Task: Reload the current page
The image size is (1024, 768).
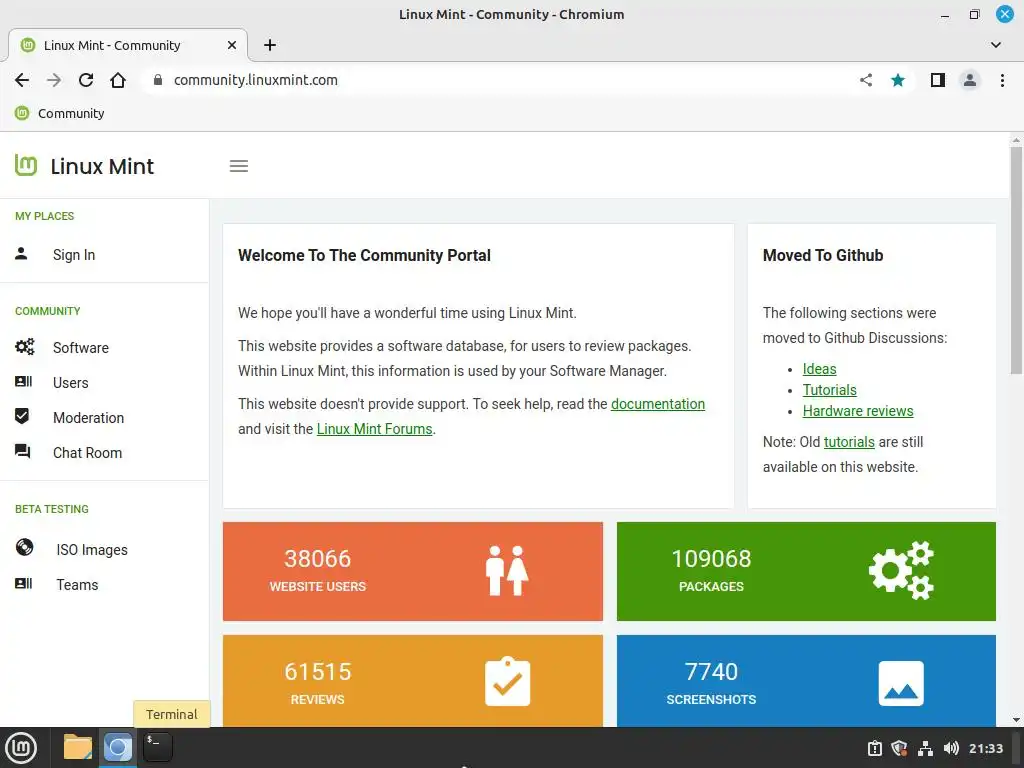Action: [x=86, y=80]
